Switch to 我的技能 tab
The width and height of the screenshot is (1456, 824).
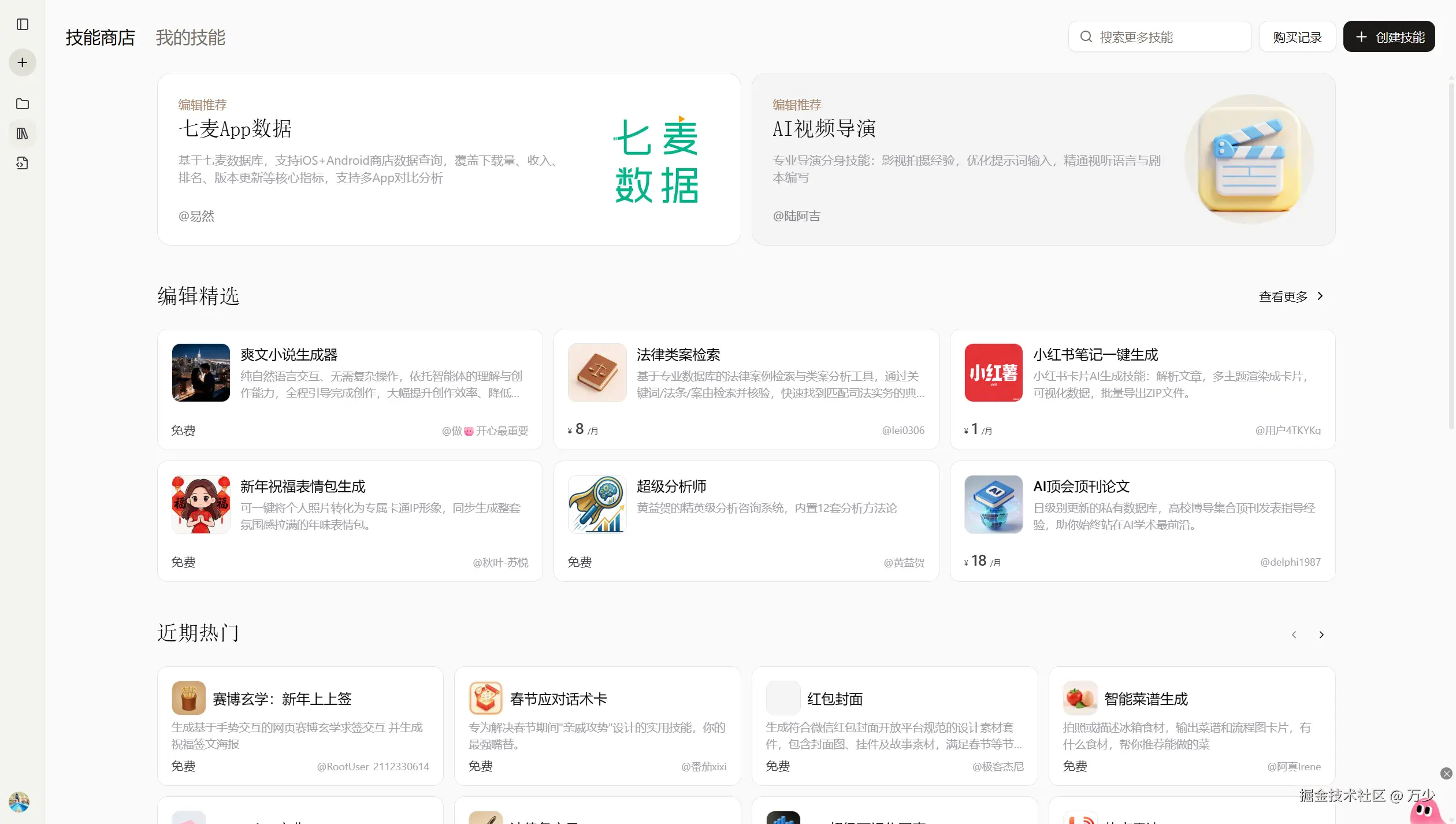[190, 38]
